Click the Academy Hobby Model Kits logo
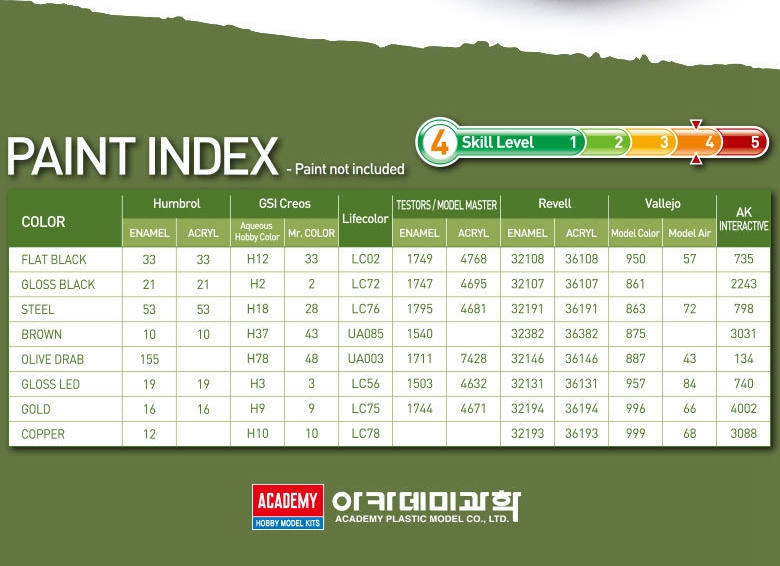 [288, 506]
